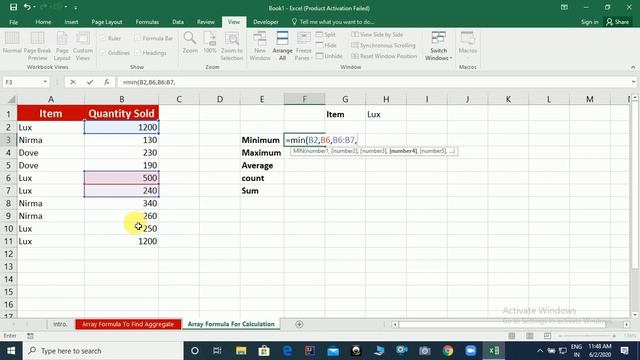Switch to Page Layout view
The height and width of the screenshot is (360, 640).
point(62,46)
